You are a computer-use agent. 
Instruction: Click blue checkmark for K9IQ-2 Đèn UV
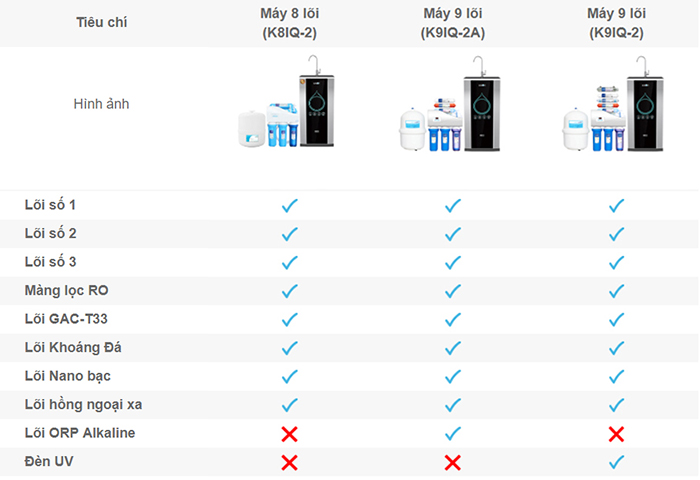coord(616,462)
